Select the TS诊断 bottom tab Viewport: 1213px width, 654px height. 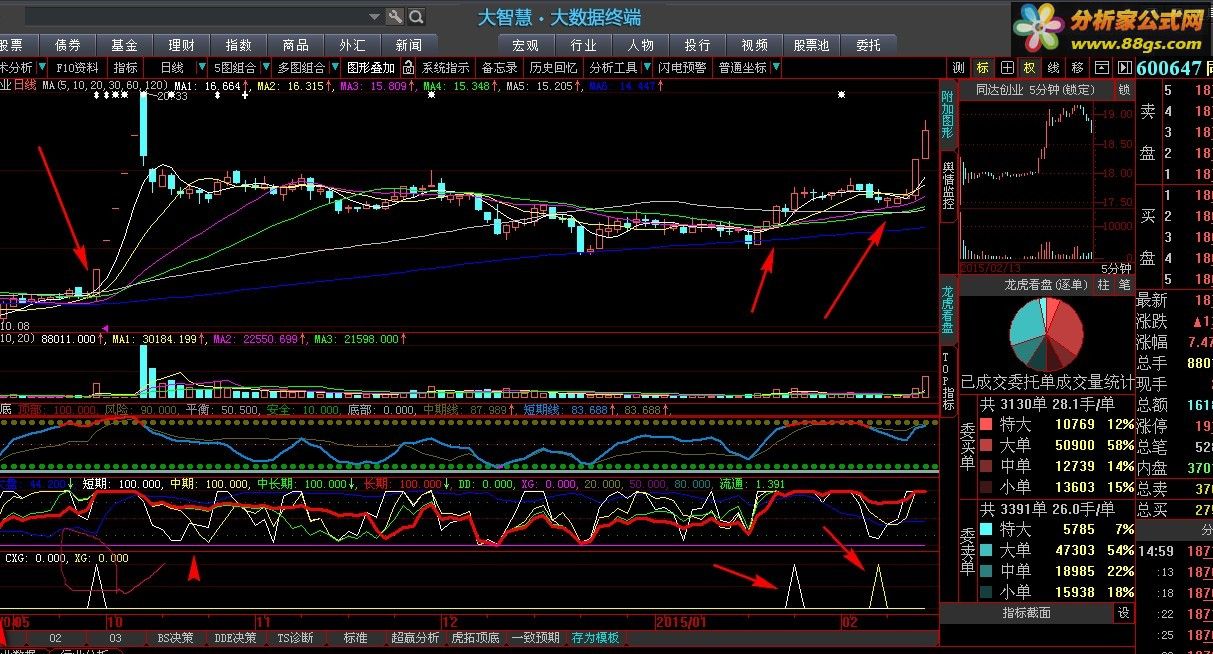pyautogui.click(x=295, y=638)
